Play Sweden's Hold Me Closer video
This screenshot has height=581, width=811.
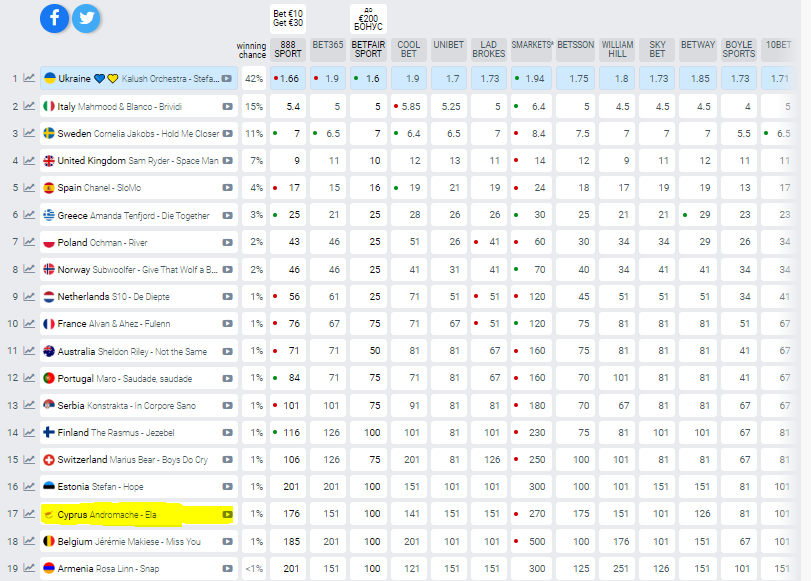point(227,133)
